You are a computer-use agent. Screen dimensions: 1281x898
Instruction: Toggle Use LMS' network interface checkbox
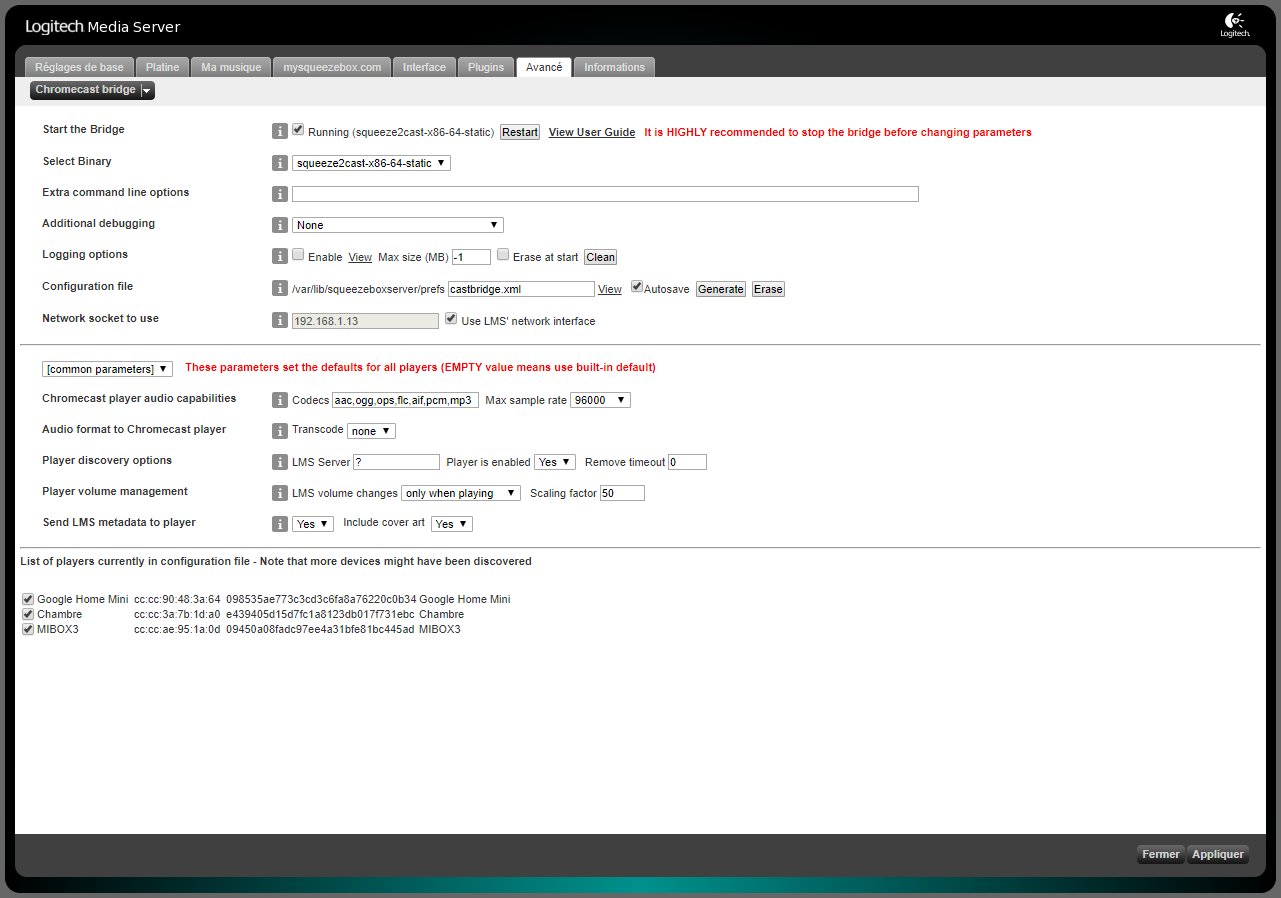451,319
